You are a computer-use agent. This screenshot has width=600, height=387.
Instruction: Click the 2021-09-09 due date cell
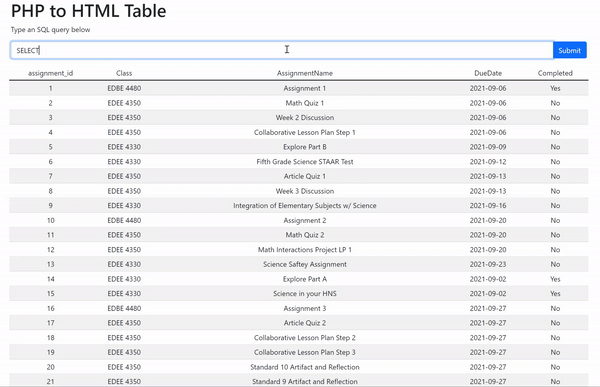point(488,147)
